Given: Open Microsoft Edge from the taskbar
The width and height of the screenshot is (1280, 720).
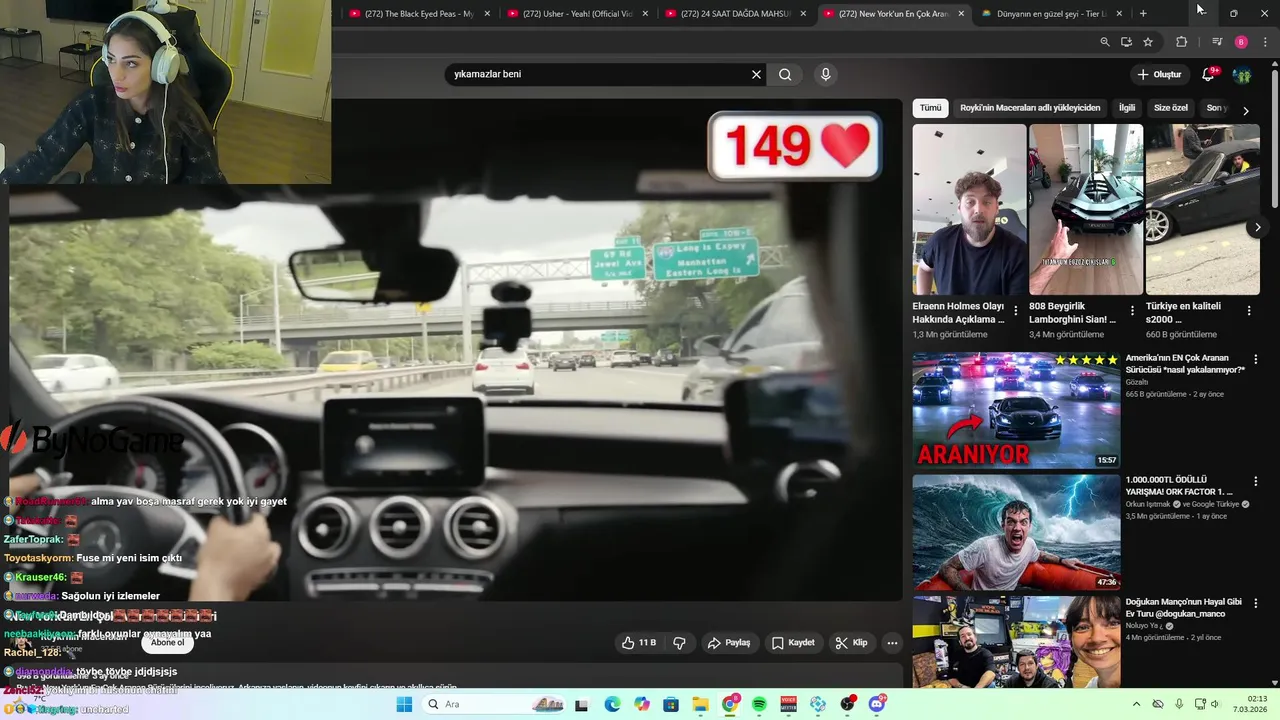Looking at the screenshot, I should [x=612, y=704].
